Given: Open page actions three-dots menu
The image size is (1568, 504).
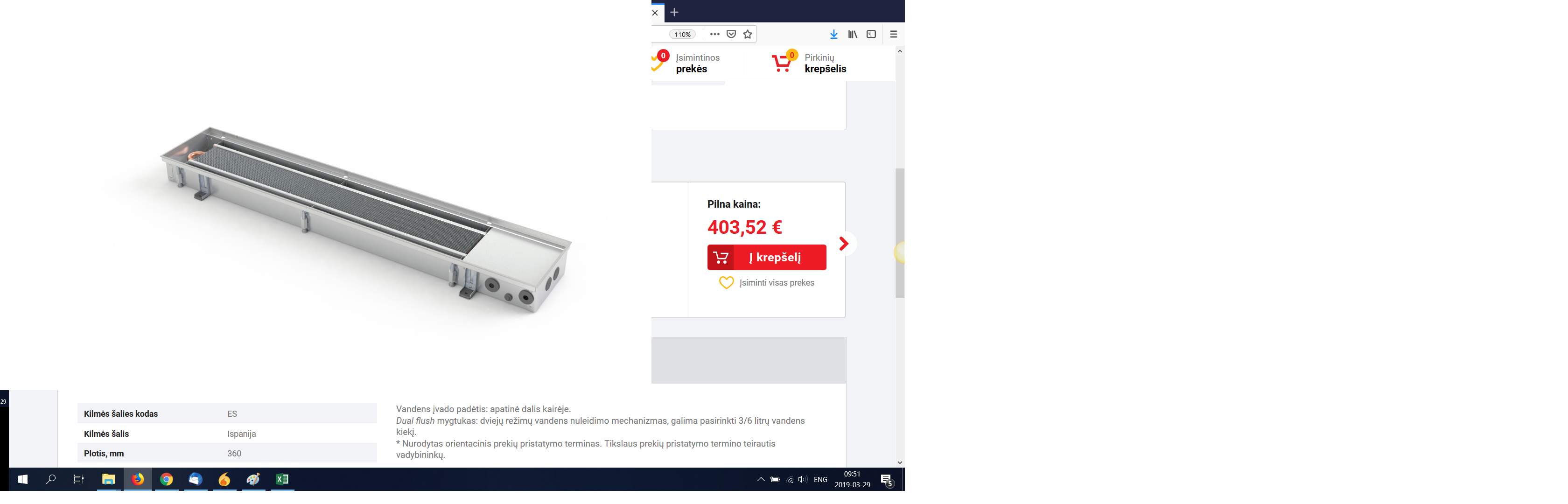Looking at the screenshot, I should [x=714, y=35].
